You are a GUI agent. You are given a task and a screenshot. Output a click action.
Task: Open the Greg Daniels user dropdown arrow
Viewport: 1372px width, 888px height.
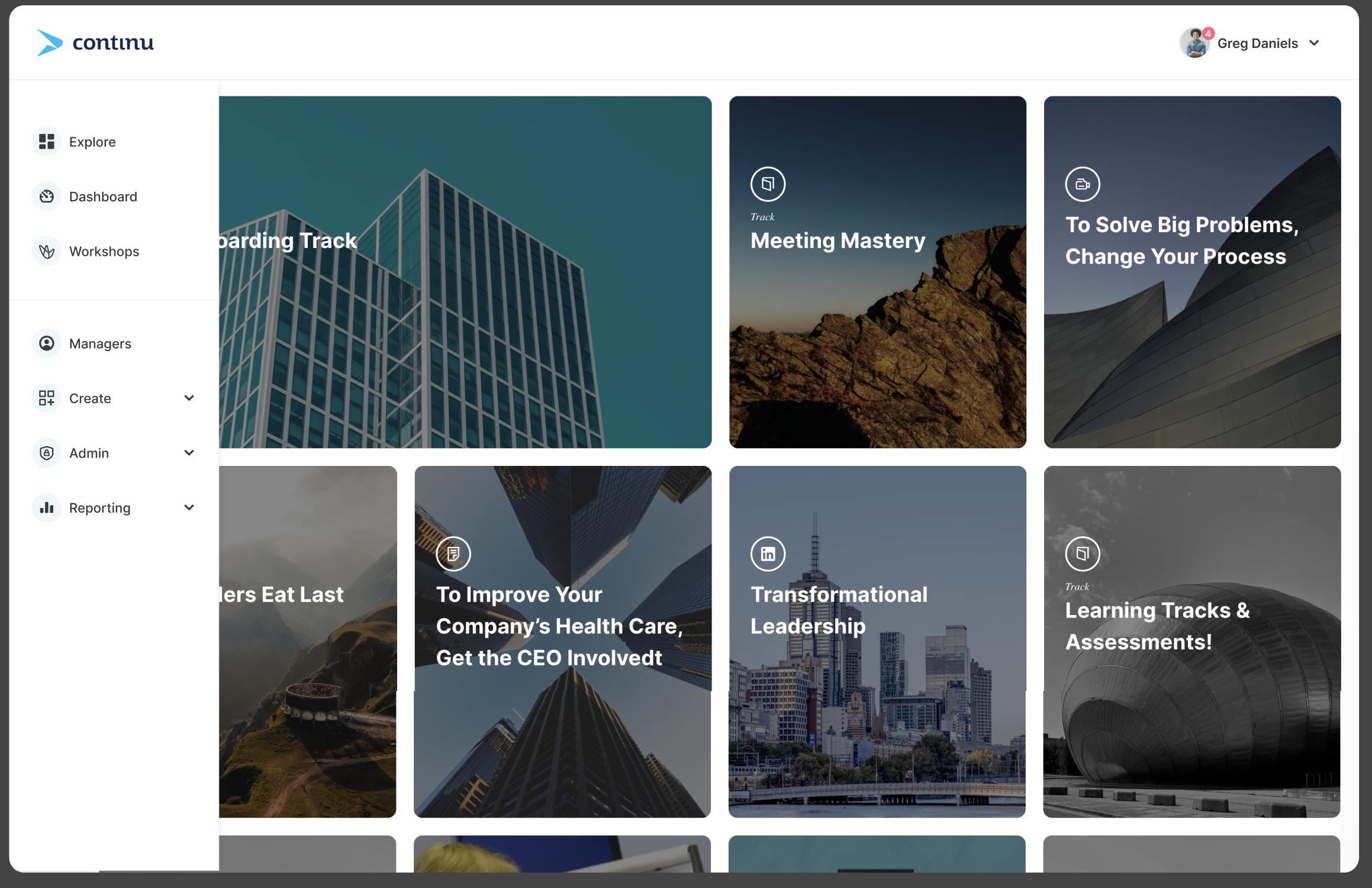[x=1315, y=43]
